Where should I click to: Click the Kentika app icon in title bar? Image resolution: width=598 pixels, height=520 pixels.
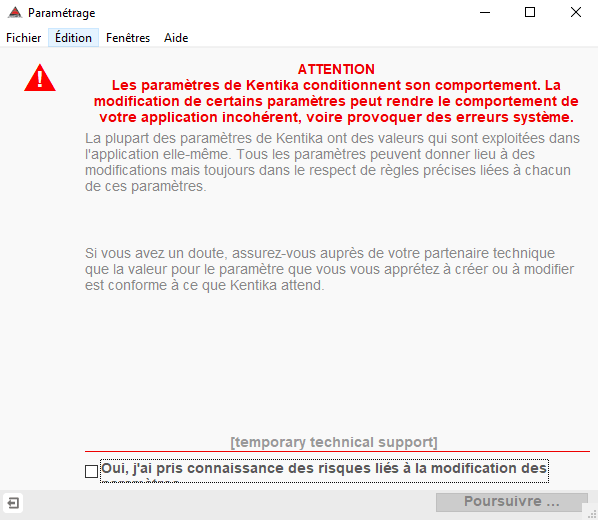[x=15, y=13]
